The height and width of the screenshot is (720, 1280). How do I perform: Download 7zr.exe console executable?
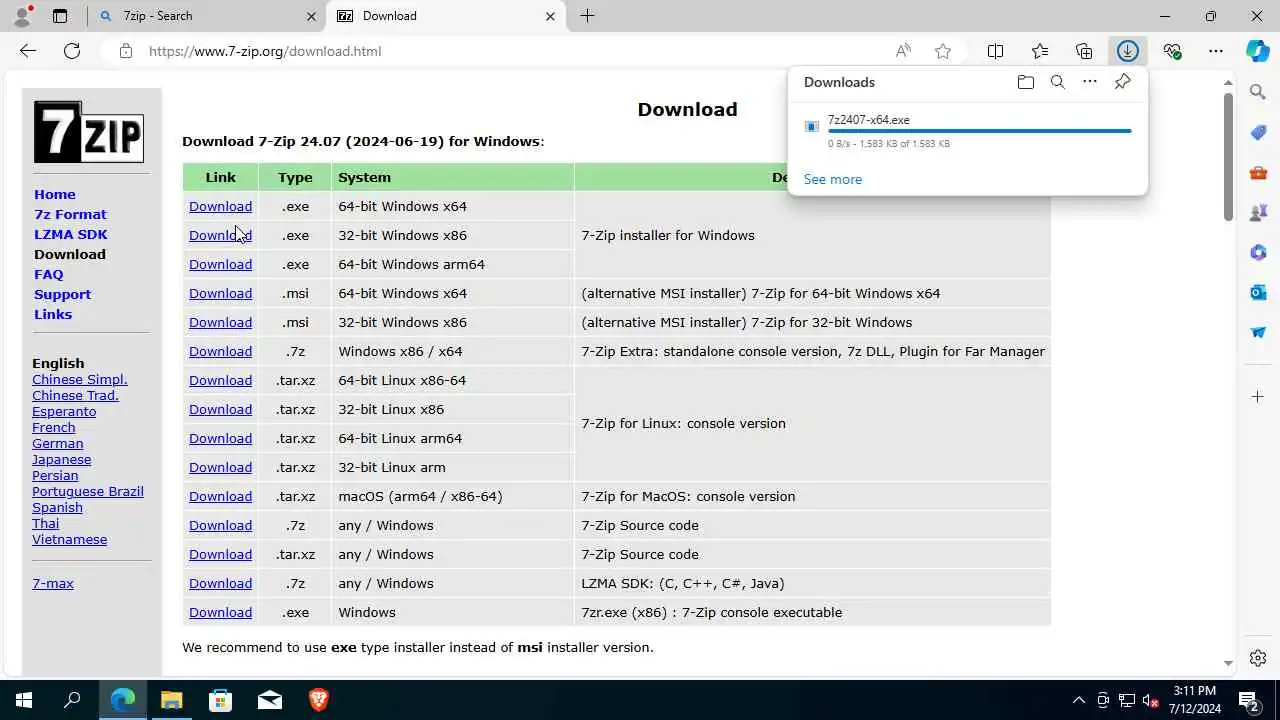point(220,612)
